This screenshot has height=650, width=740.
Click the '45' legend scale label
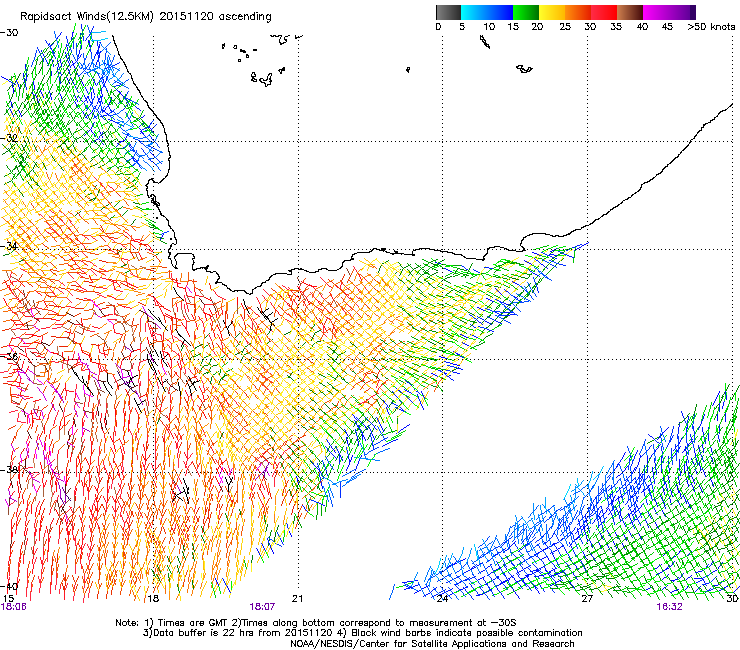tap(667, 27)
